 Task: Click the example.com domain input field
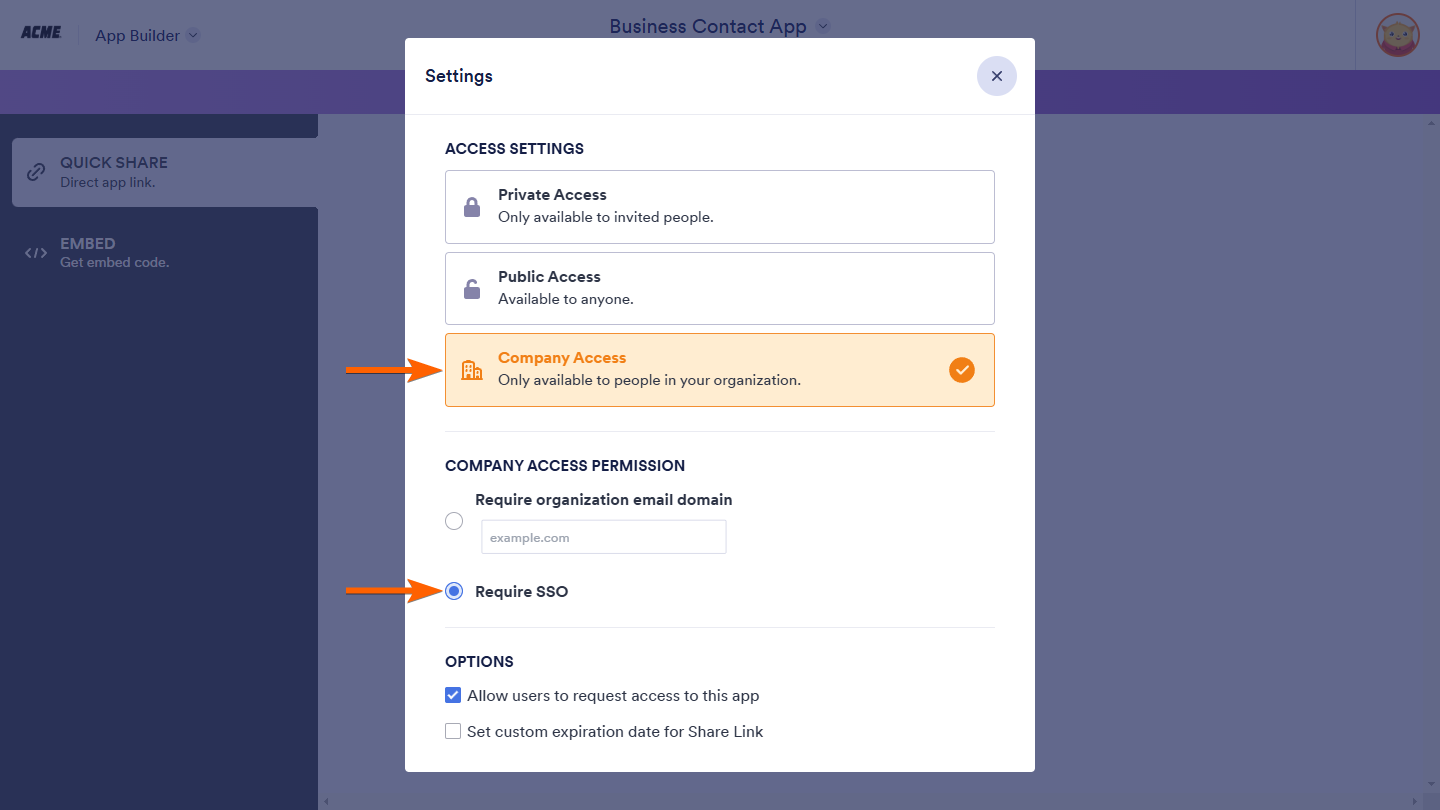[603, 537]
